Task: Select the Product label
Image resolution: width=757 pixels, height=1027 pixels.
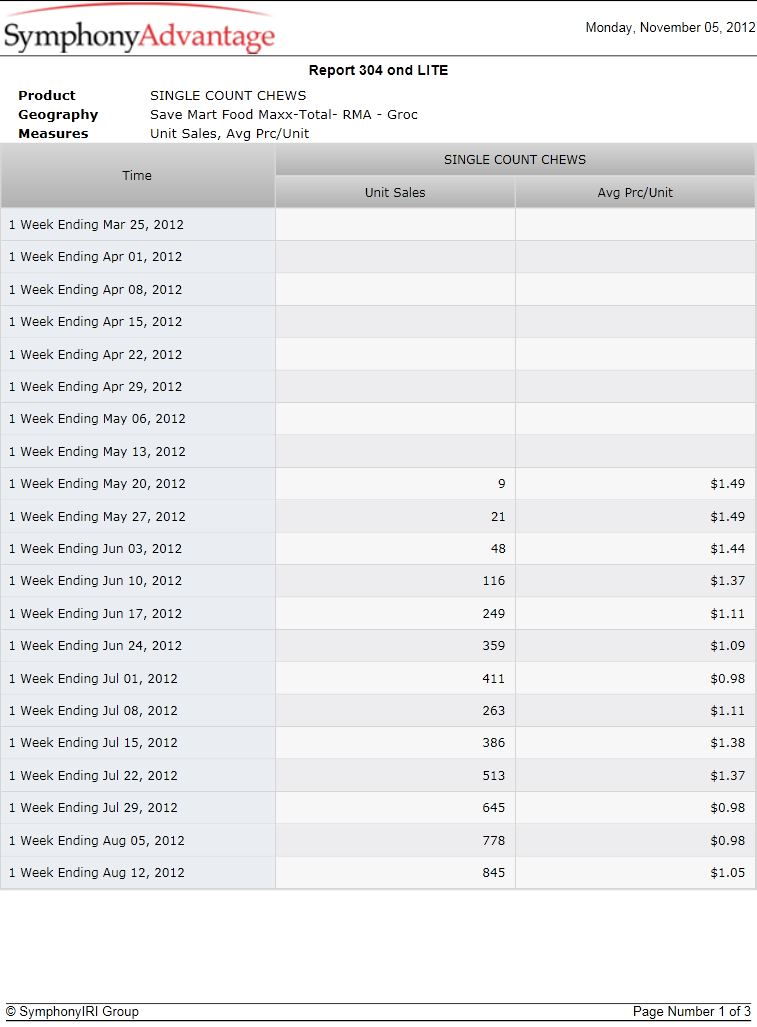Action: (x=46, y=96)
